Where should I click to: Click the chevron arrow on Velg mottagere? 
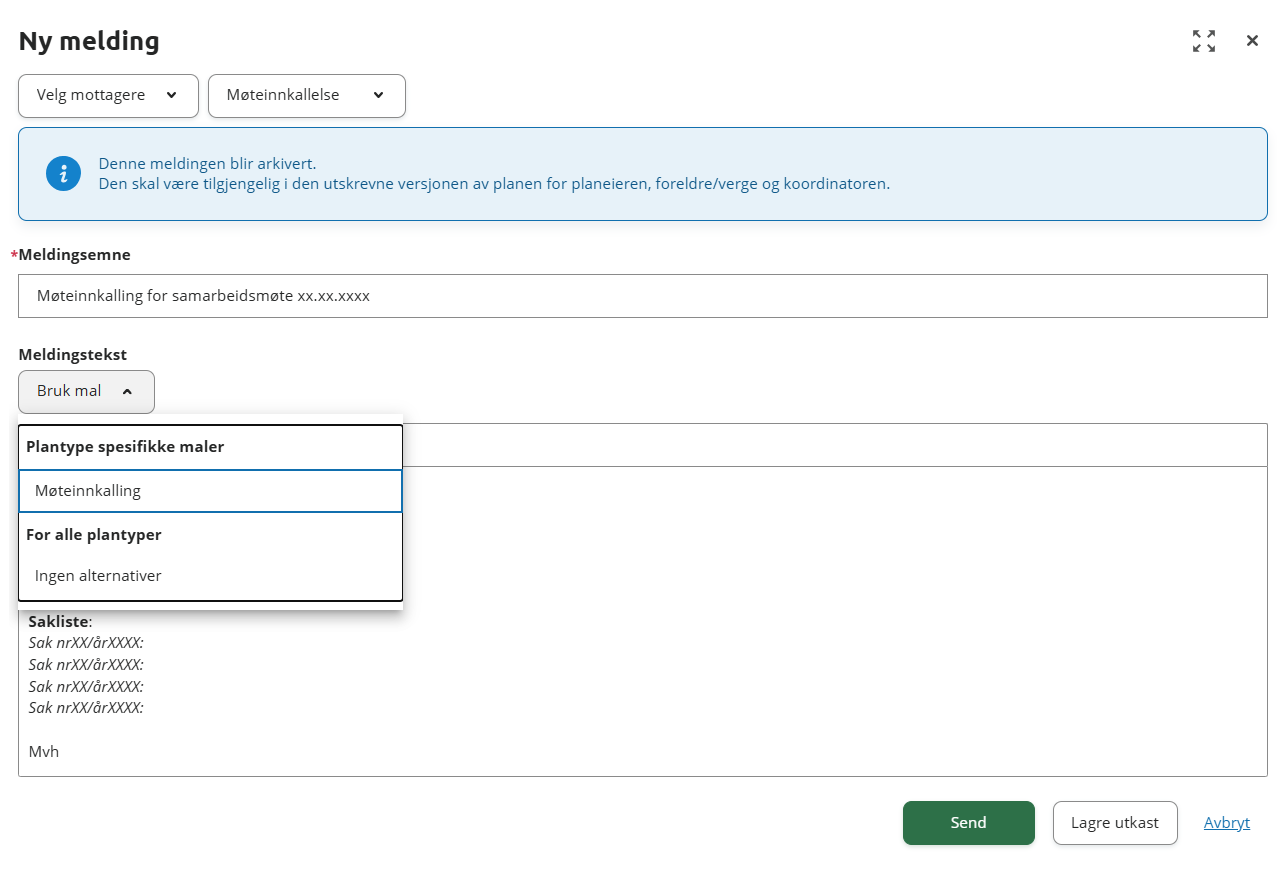pos(171,96)
